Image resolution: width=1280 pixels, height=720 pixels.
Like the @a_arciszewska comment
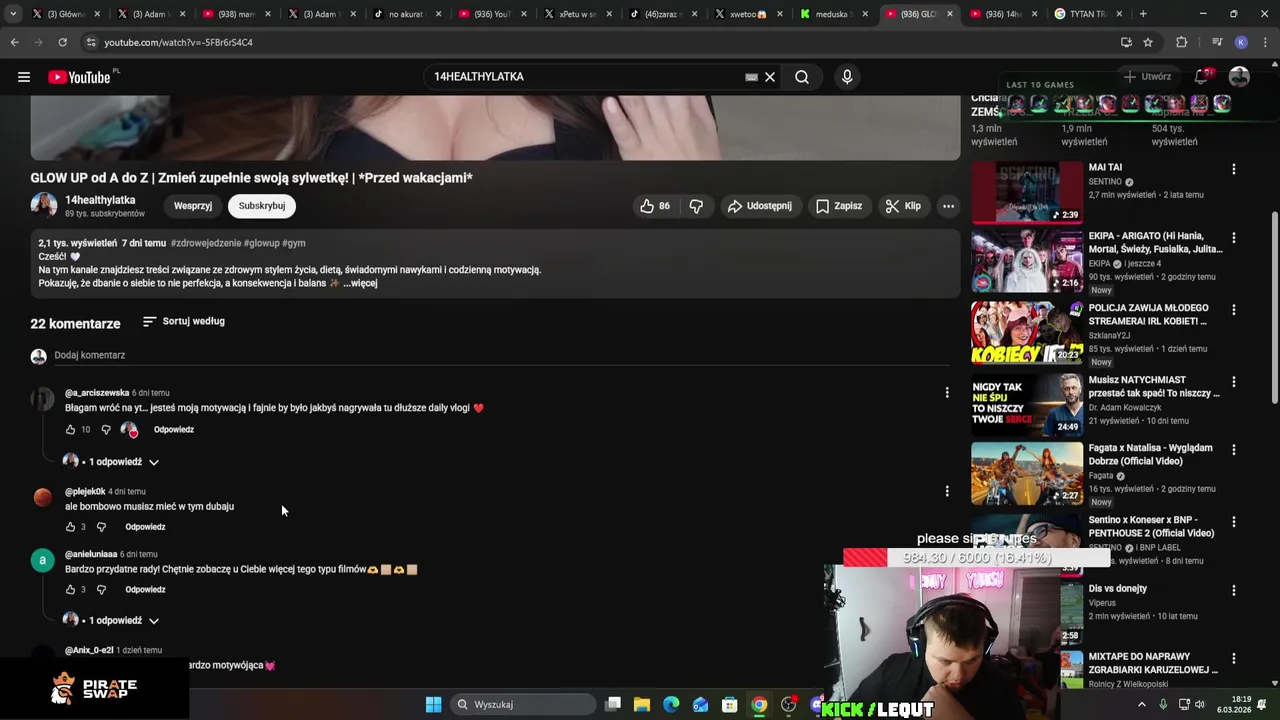click(70, 430)
